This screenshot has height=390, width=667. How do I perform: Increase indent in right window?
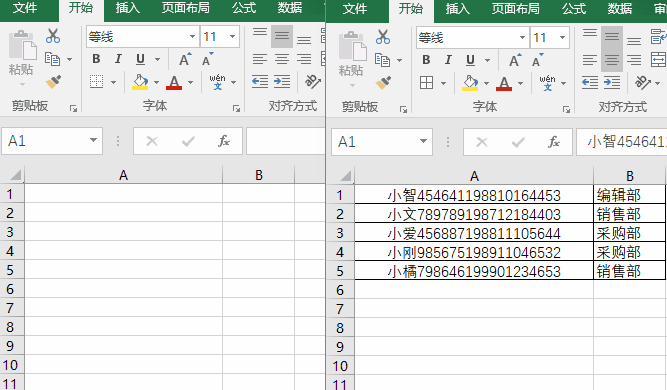coord(612,82)
